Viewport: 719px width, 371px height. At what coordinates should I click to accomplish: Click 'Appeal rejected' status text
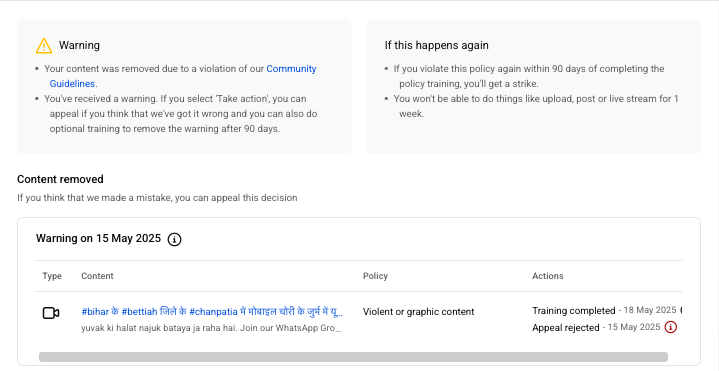click(566, 328)
